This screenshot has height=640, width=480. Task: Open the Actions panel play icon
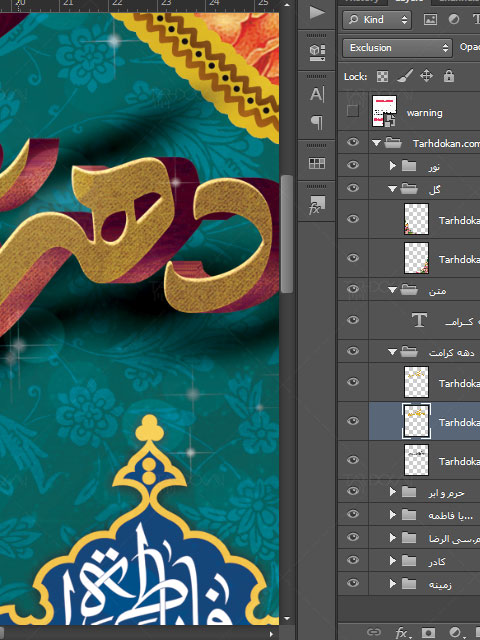pyautogui.click(x=317, y=12)
